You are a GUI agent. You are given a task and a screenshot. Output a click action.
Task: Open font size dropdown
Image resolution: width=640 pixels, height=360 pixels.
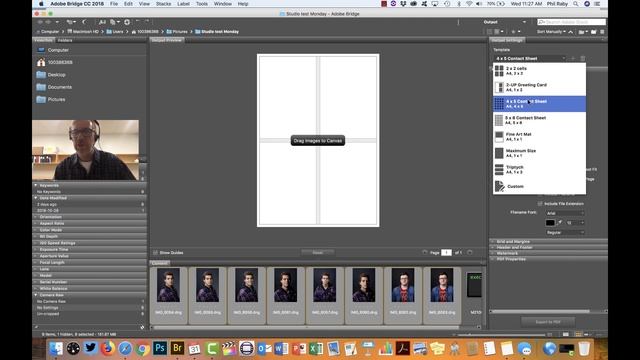coord(575,223)
